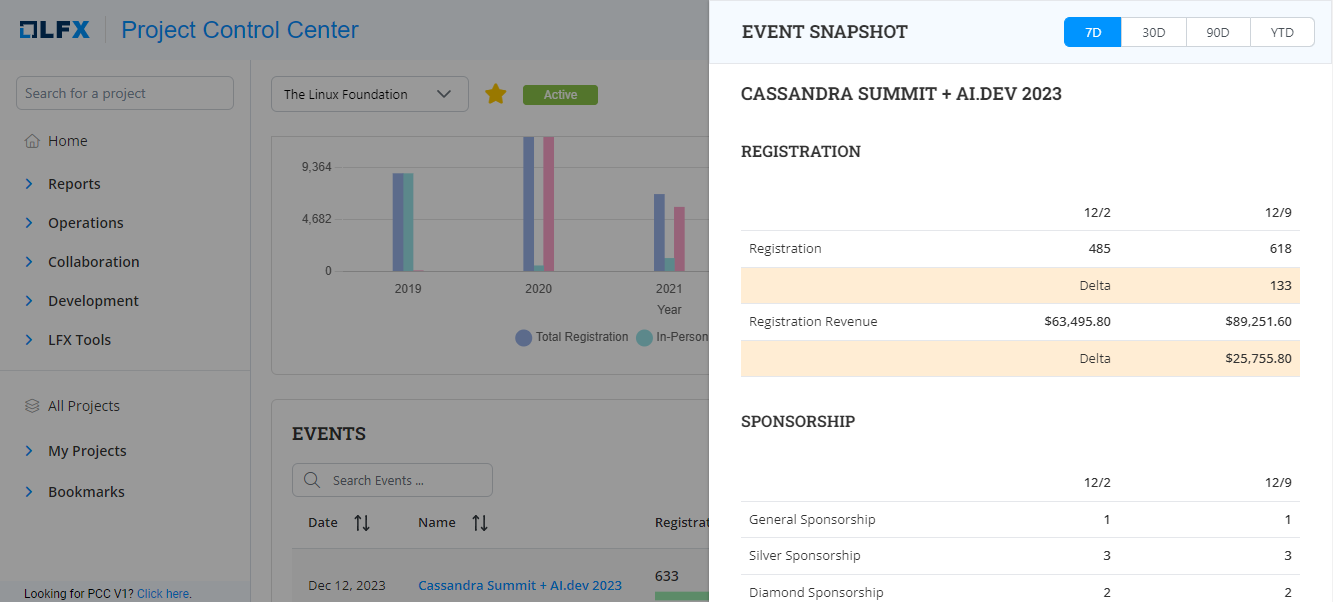Follow the PCC V1 'Click here' link
This screenshot has width=1333, height=602.
point(164,594)
